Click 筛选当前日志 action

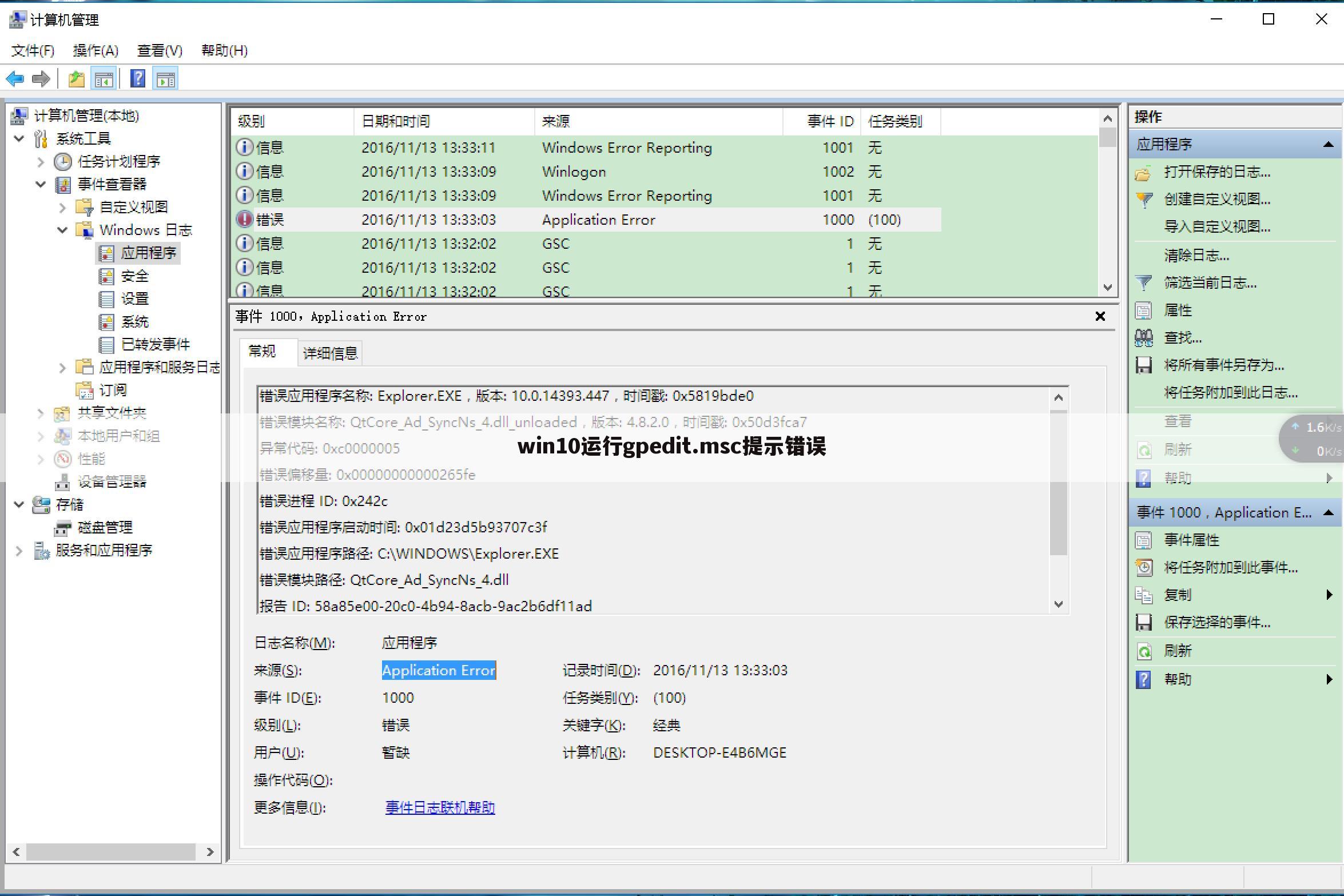point(1210,282)
